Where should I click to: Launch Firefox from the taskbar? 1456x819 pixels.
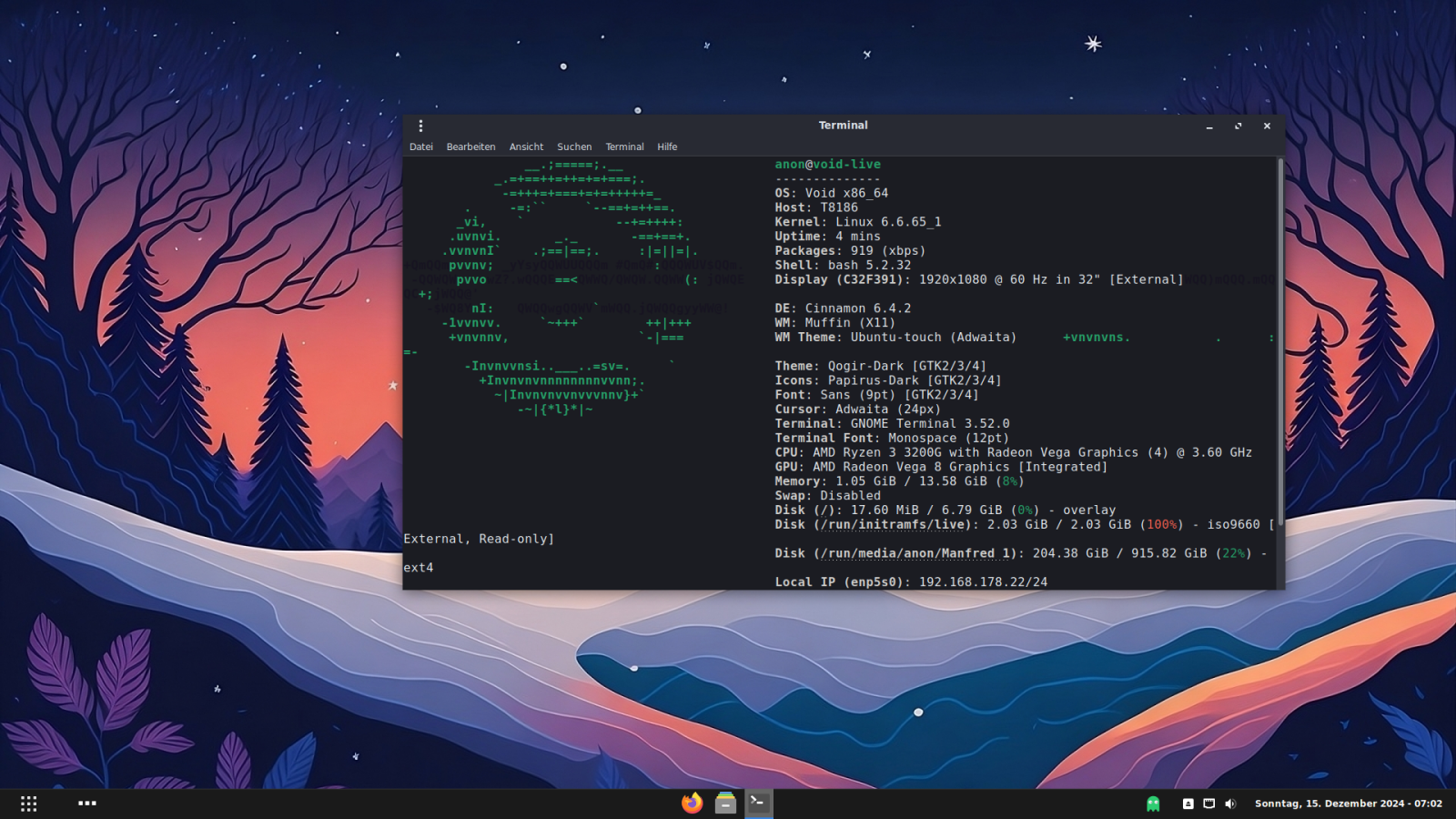click(x=693, y=803)
